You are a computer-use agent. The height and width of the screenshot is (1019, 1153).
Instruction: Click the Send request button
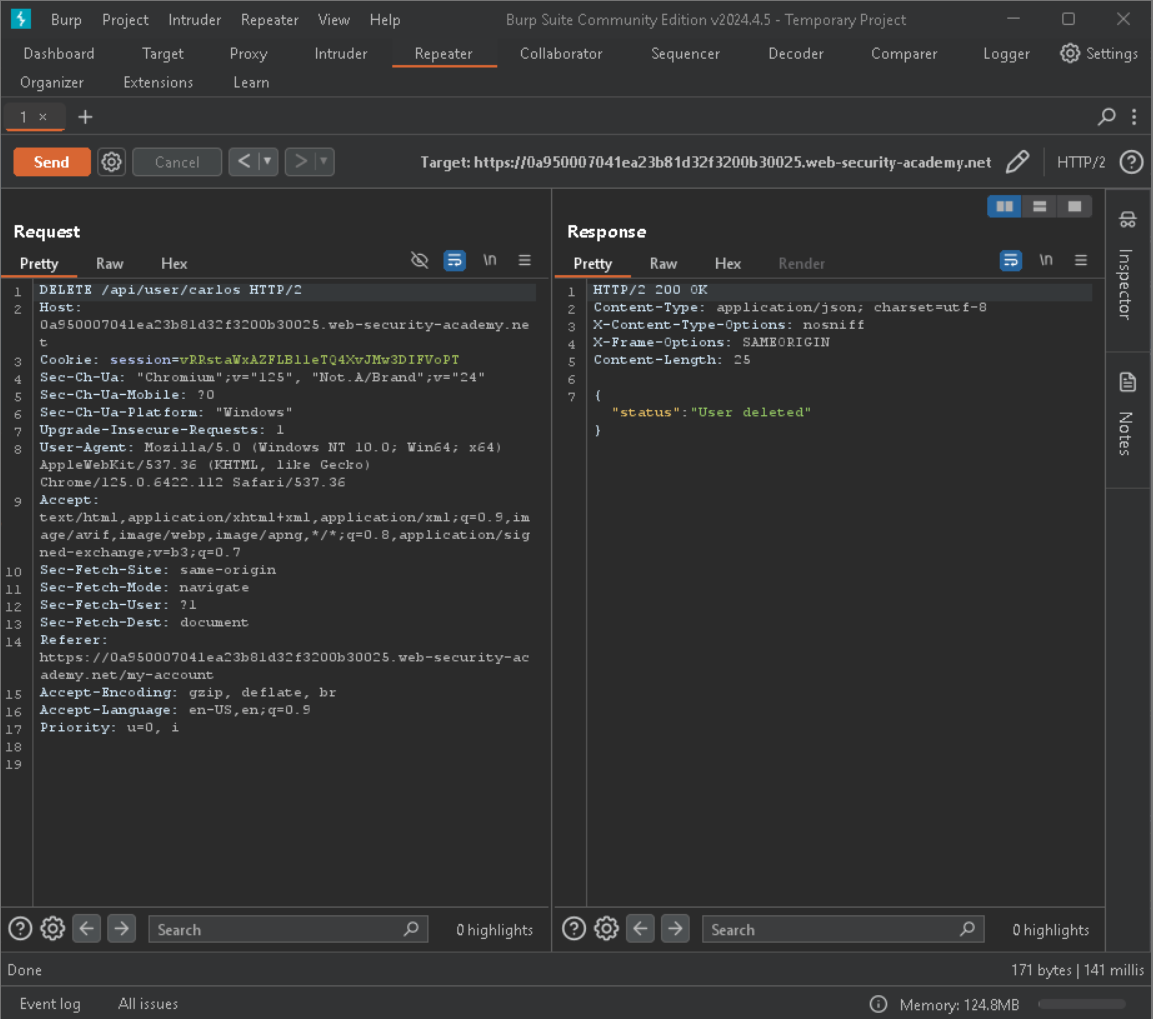click(51, 162)
